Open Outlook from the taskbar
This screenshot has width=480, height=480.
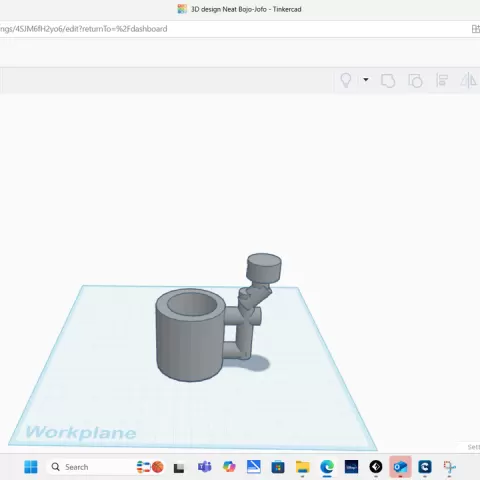click(400, 467)
